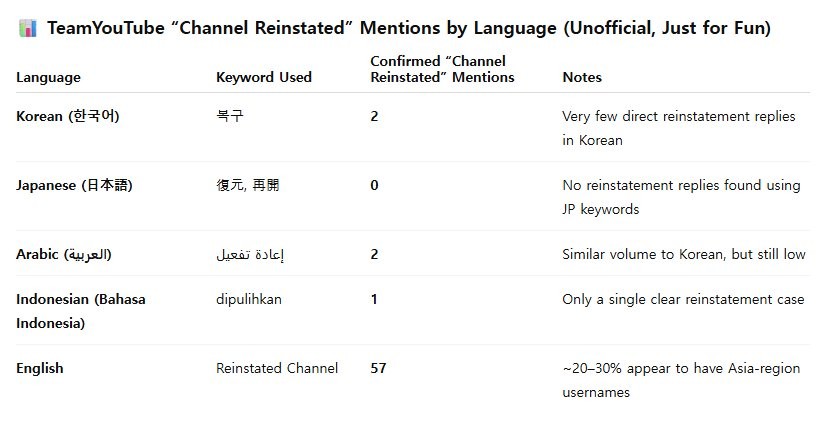Click the Japanese mentions count of 0
This screenshot has height=424, width=822.
click(x=374, y=185)
